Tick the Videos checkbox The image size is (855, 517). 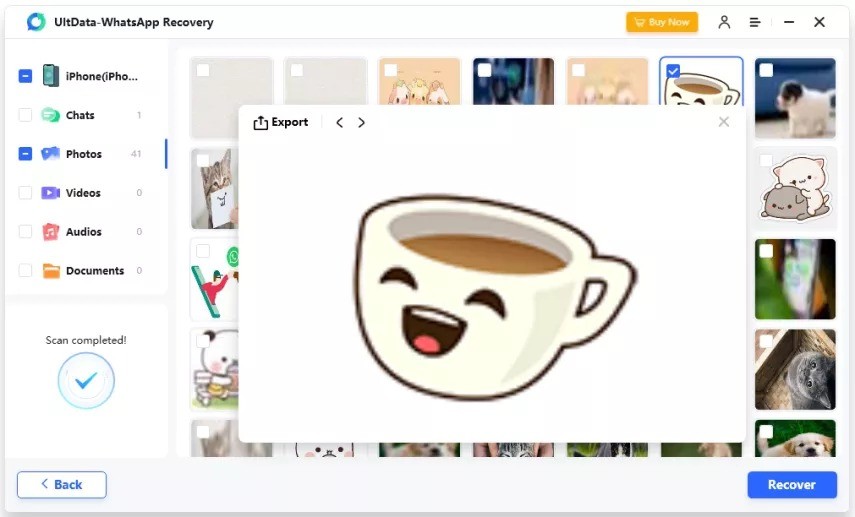point(25,193)
